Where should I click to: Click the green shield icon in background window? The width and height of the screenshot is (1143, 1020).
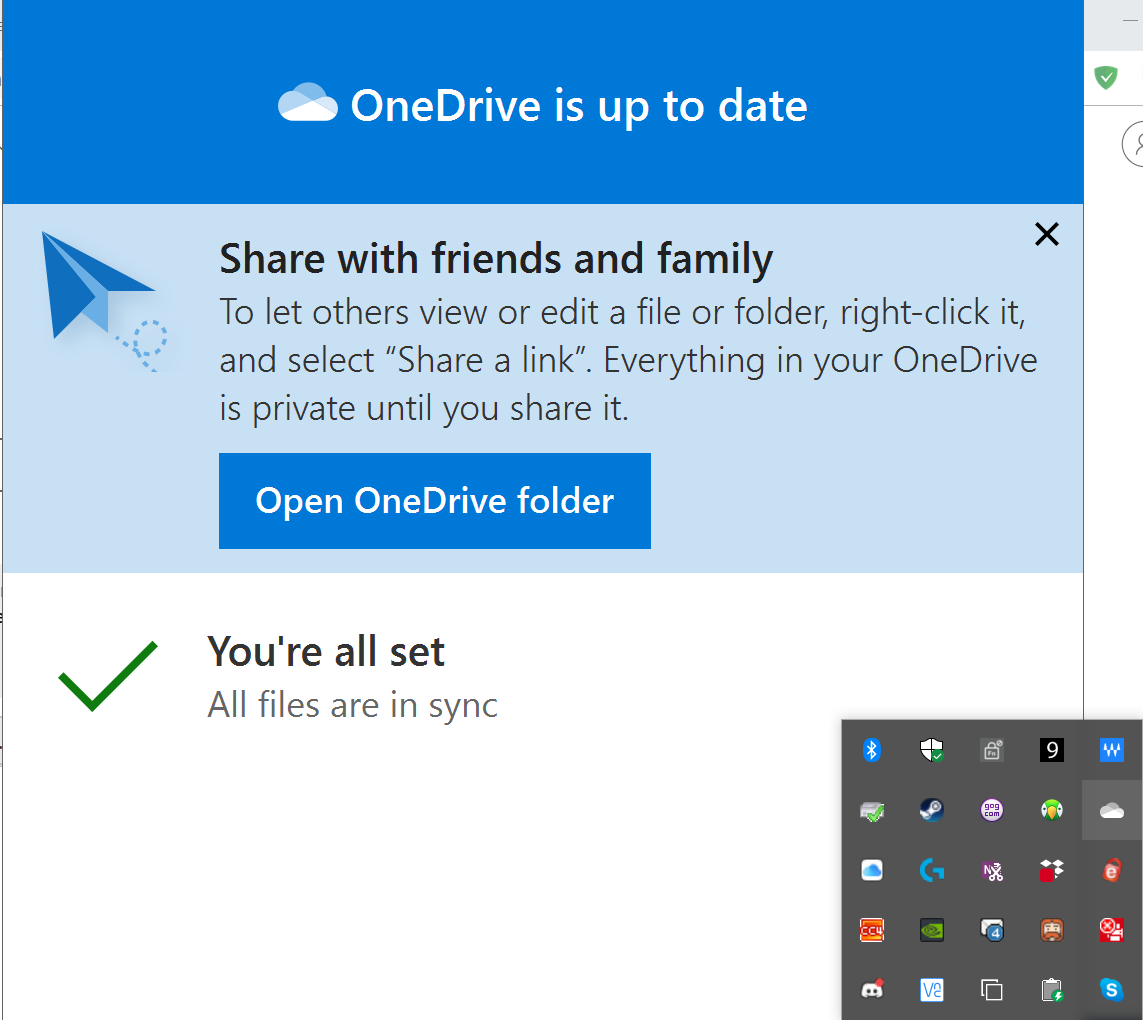point(1106,77)
